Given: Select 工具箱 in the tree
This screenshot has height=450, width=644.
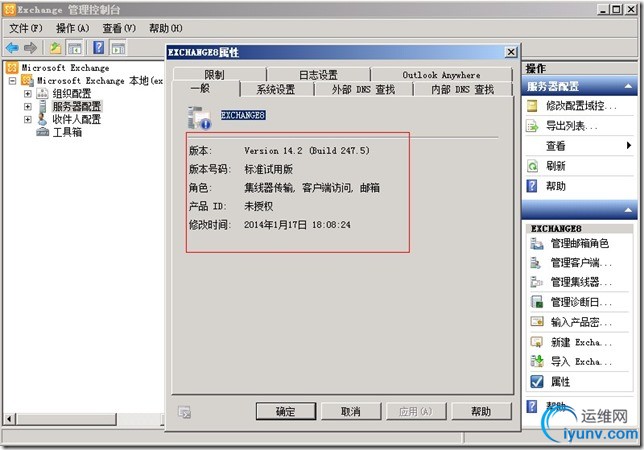Looking at the screenshot, I should pyautogui.click(x=67, y=132).
